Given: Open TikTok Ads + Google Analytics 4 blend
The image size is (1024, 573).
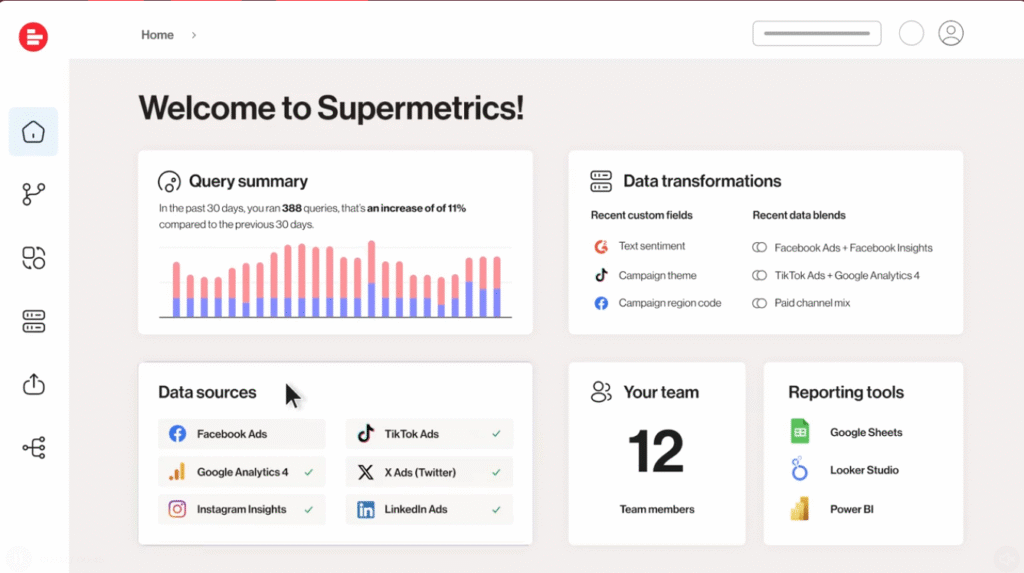Looking at the screenshot, I should (846, 276).
